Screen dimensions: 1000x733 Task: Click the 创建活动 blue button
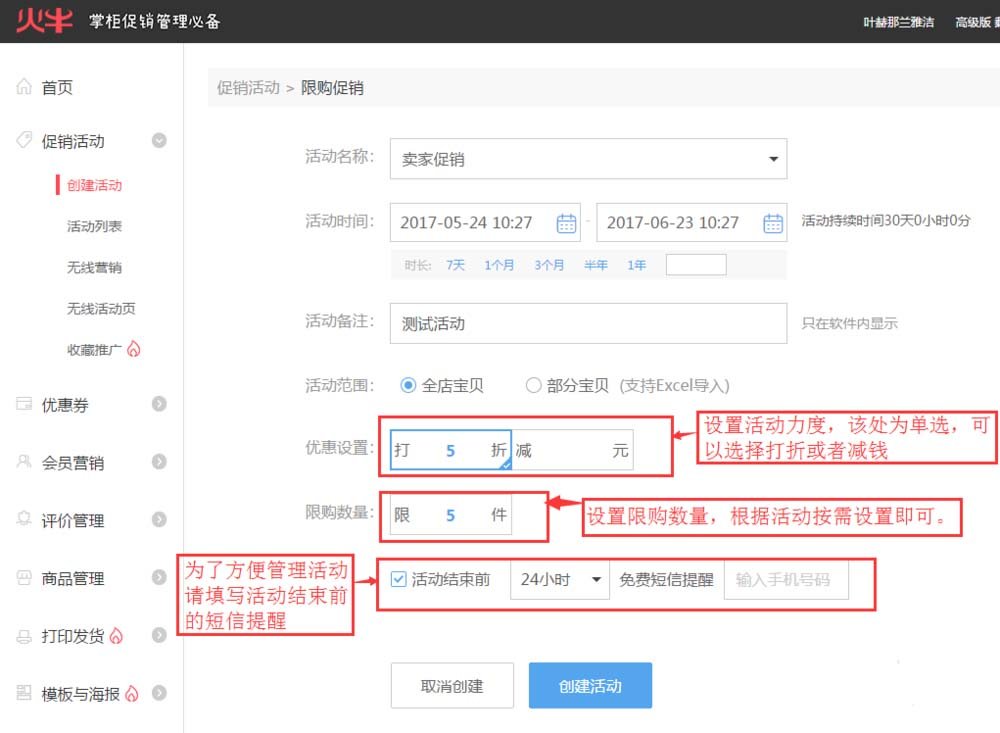(x=590, y=685)
